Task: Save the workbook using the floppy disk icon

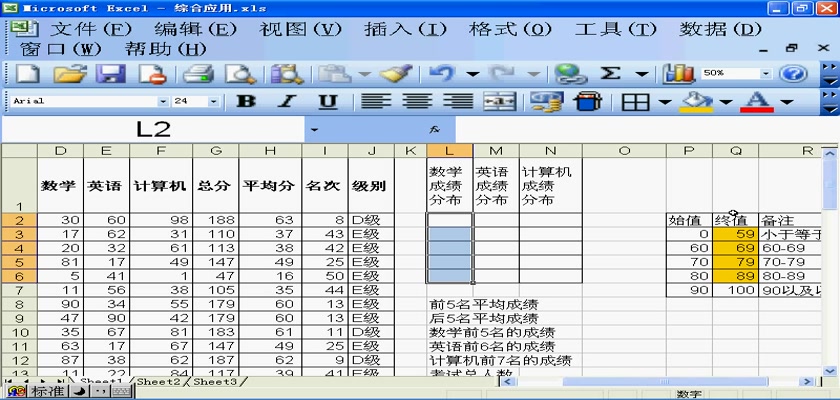Action: click(109, 73)
